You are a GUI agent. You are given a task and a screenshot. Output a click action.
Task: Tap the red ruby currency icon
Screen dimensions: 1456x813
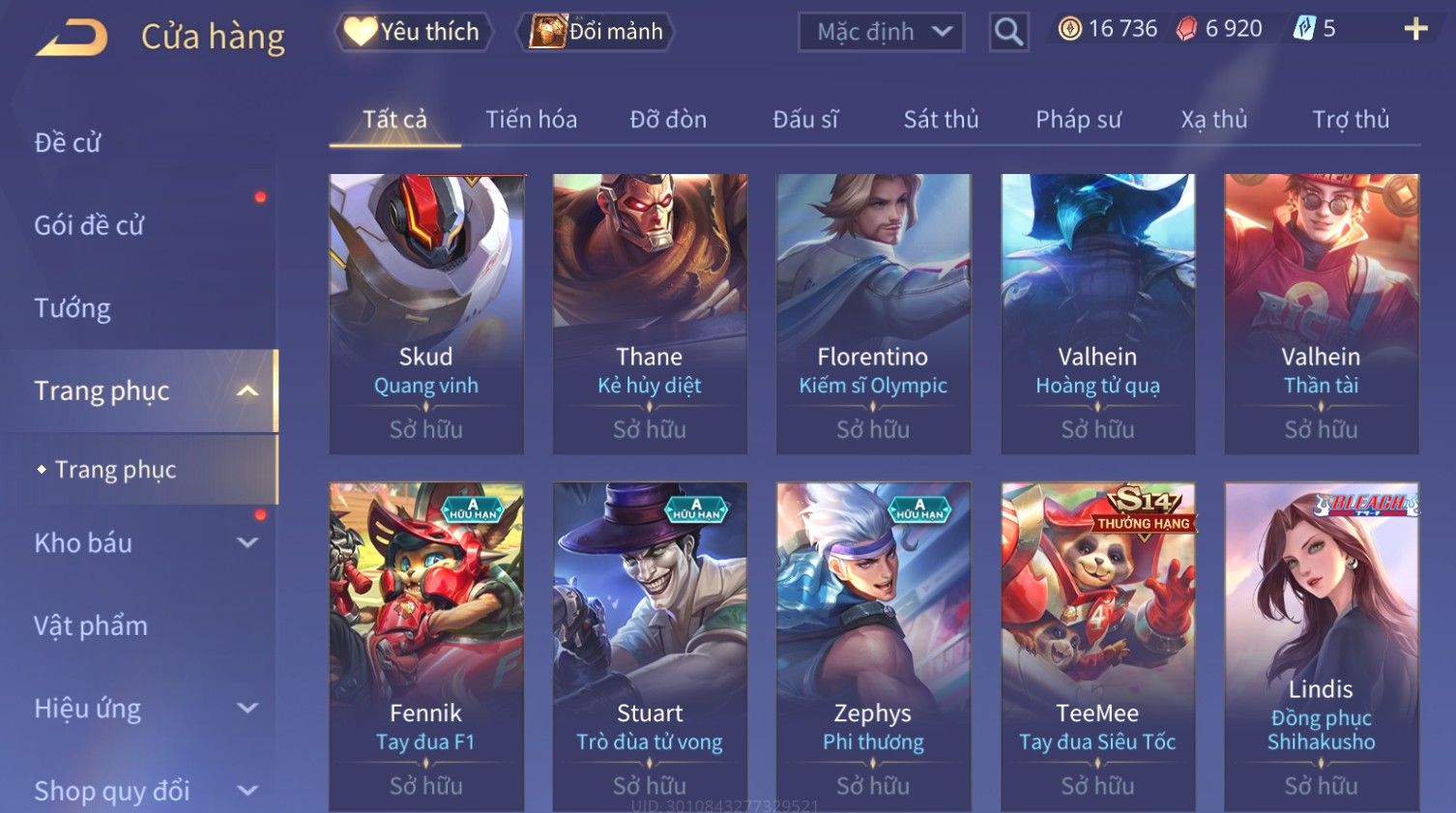[x=1186, y=29]
